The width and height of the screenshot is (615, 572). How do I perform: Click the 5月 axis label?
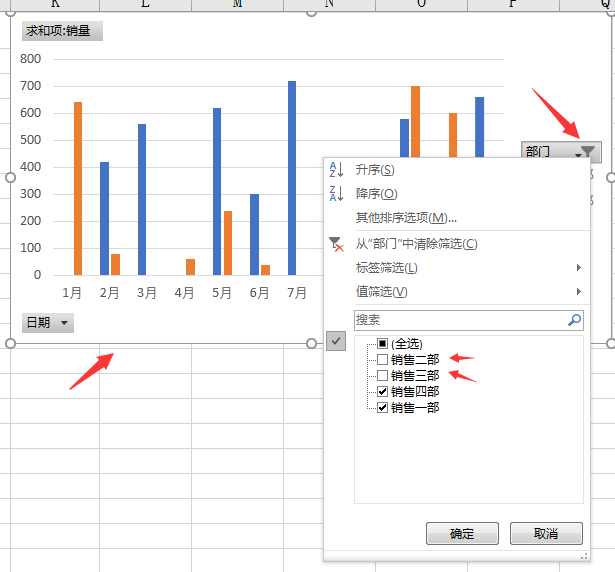[x=222, y=293]
